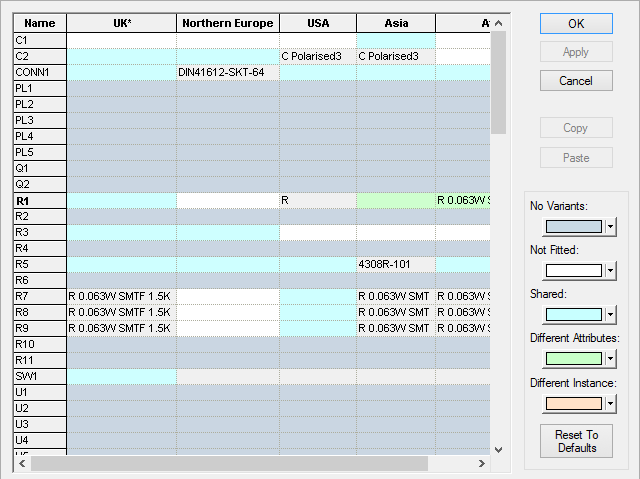Image resolution: width=640 pixels, height=479 pixels.
Task: Click the USA column header
Action: (x=317, y=23)
